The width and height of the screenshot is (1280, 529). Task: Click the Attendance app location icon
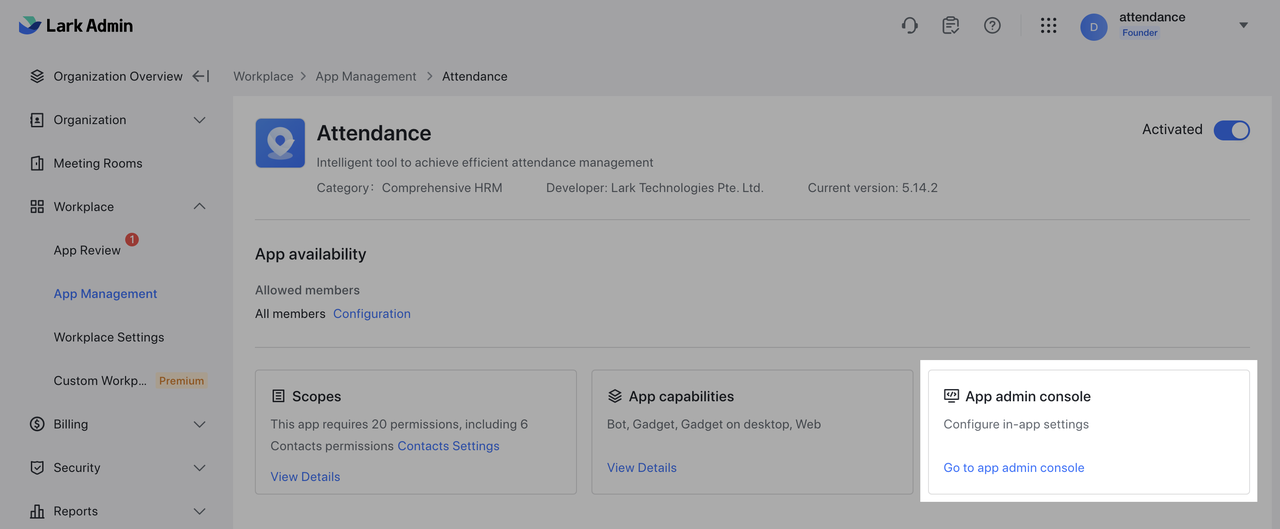click(x=280, y=143)
